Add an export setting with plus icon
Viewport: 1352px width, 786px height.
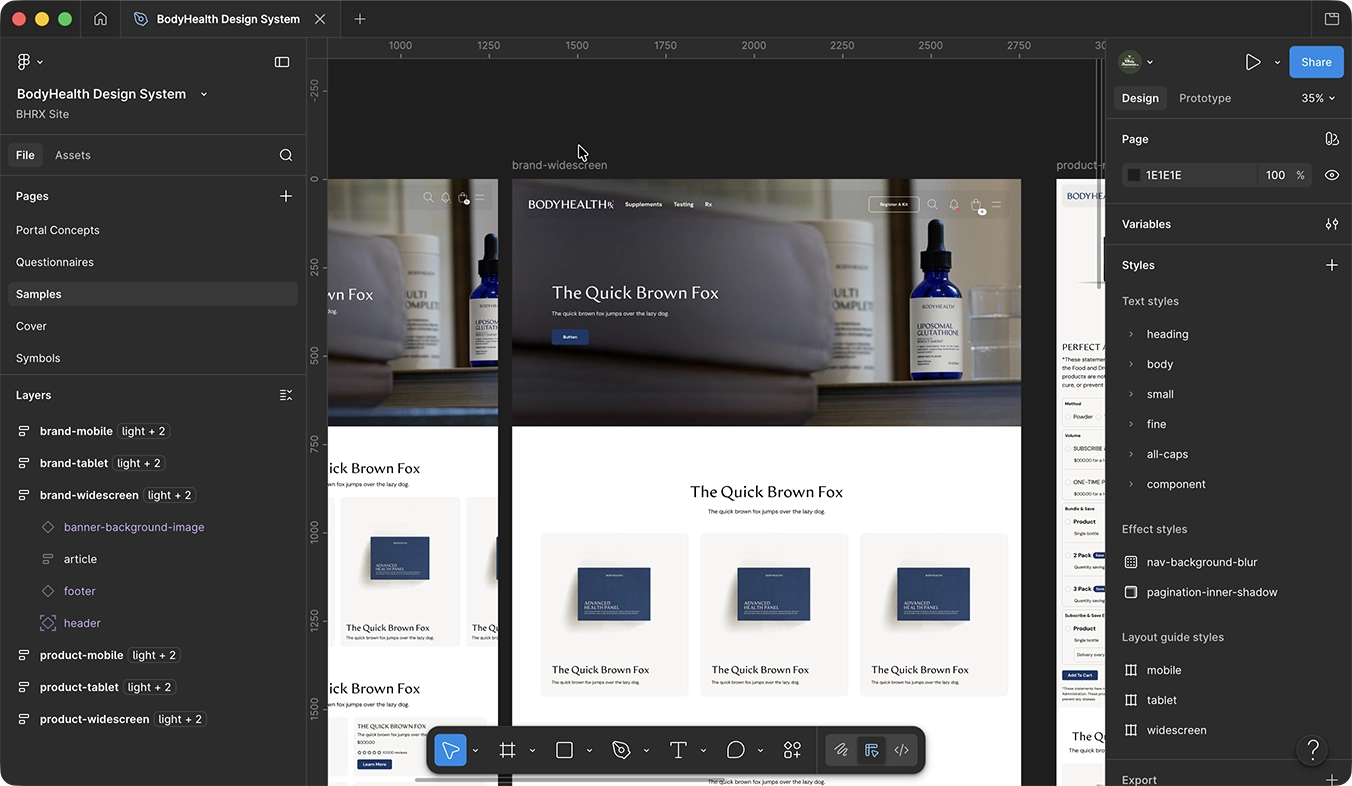click(1332, 780)
